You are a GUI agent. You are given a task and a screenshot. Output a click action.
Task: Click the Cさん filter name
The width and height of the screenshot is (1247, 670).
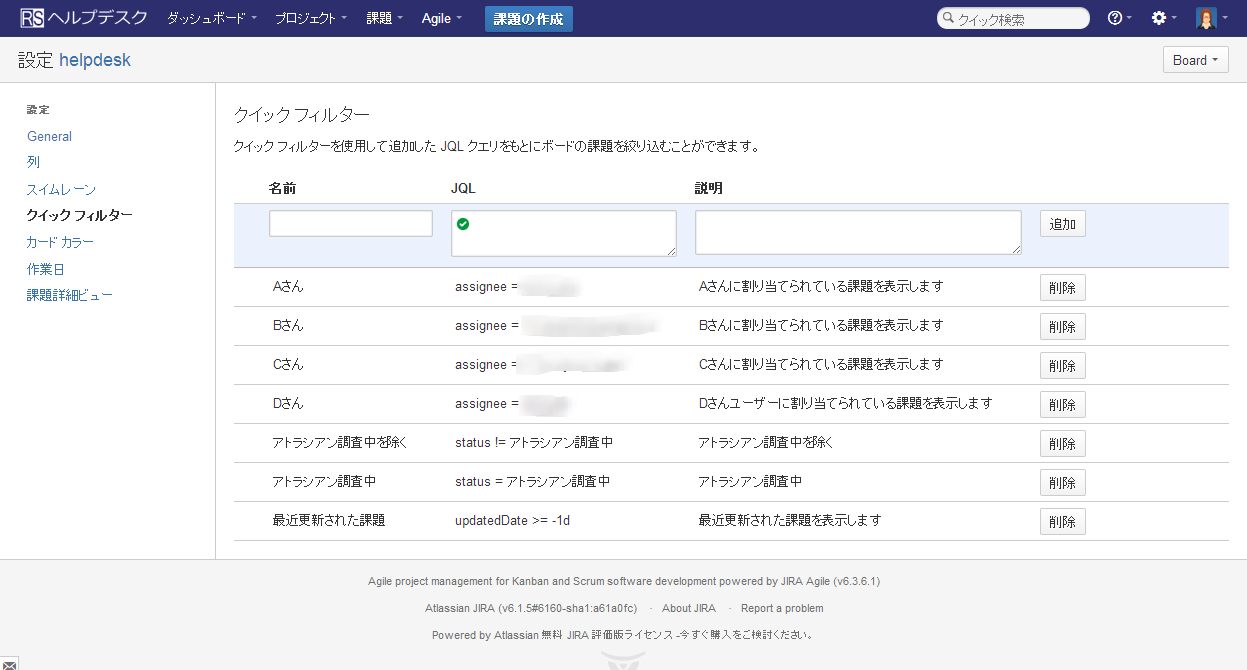click(x=288, y=365)
